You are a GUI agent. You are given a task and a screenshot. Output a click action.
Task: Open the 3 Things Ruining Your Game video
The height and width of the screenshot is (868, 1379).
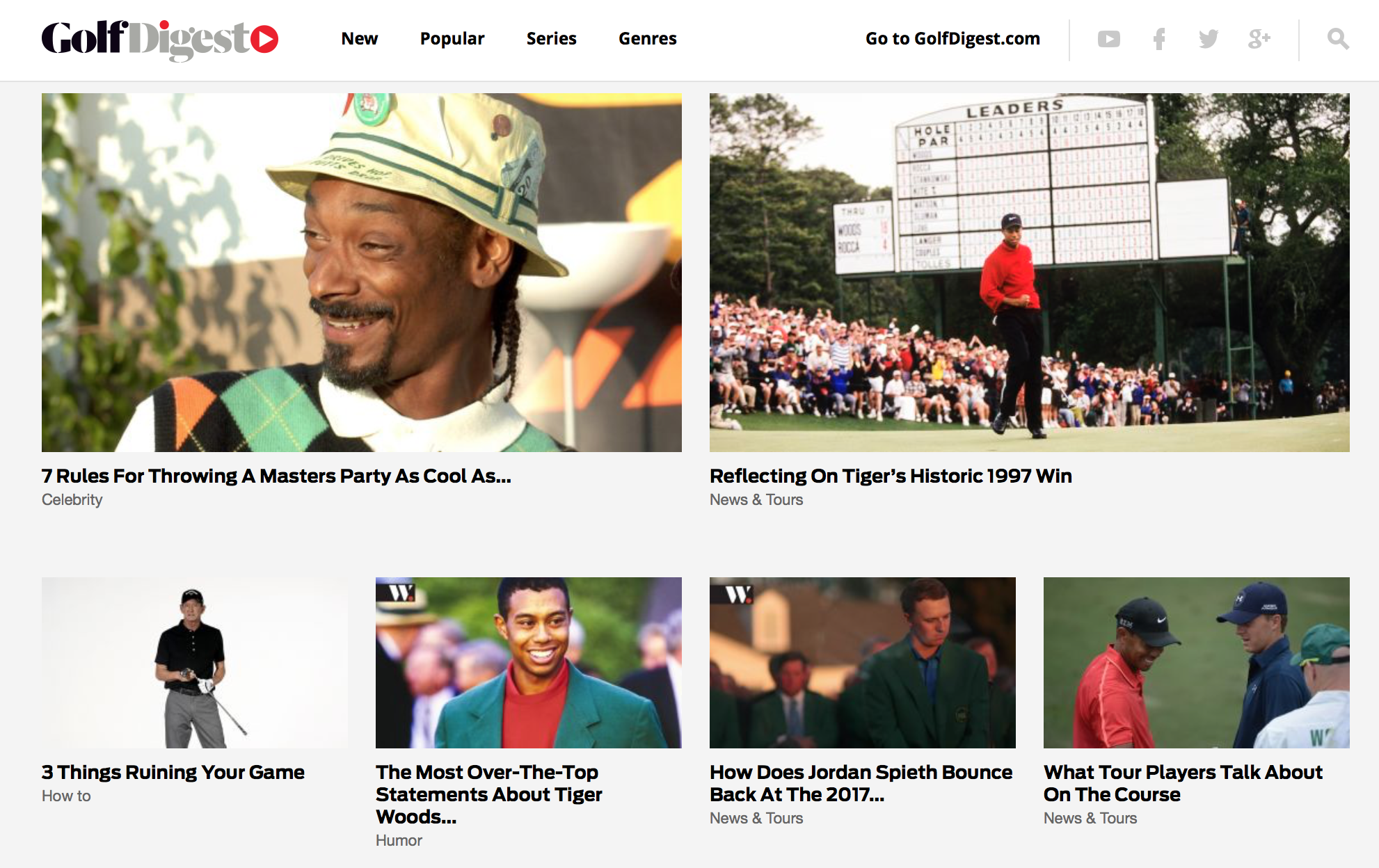pos(197,663)
